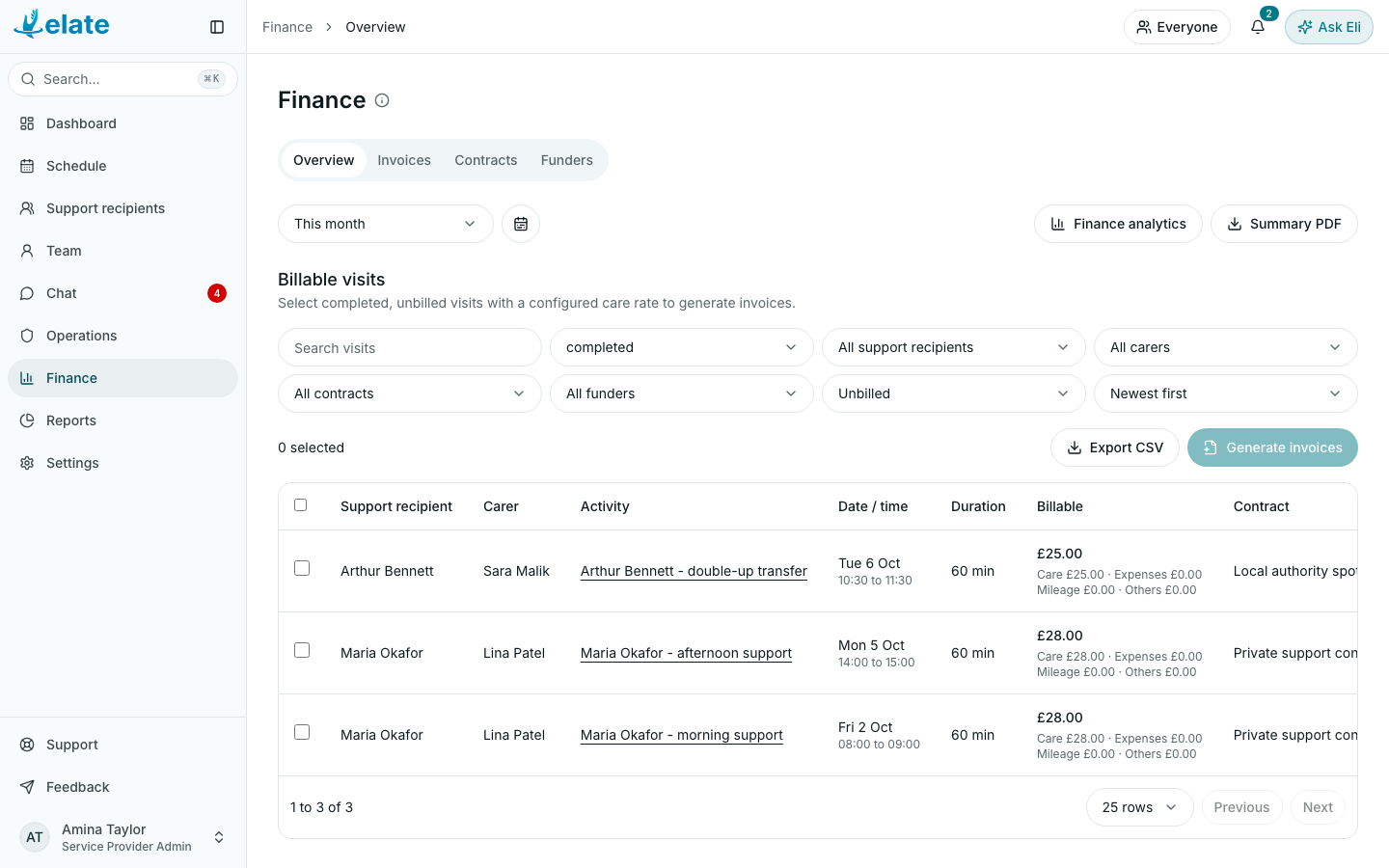Tick the select-all visits checkbox
This screenshot has width=1389, height=868.
tap(301, 505)
